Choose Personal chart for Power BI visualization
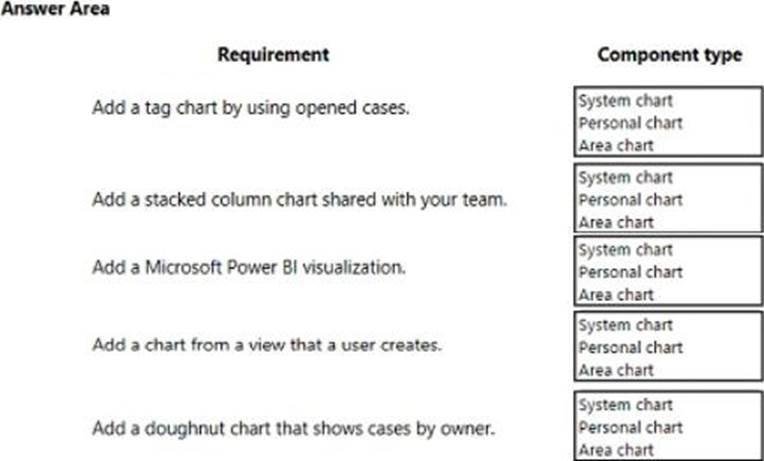764x461 pixels. (x=630, y=272)
